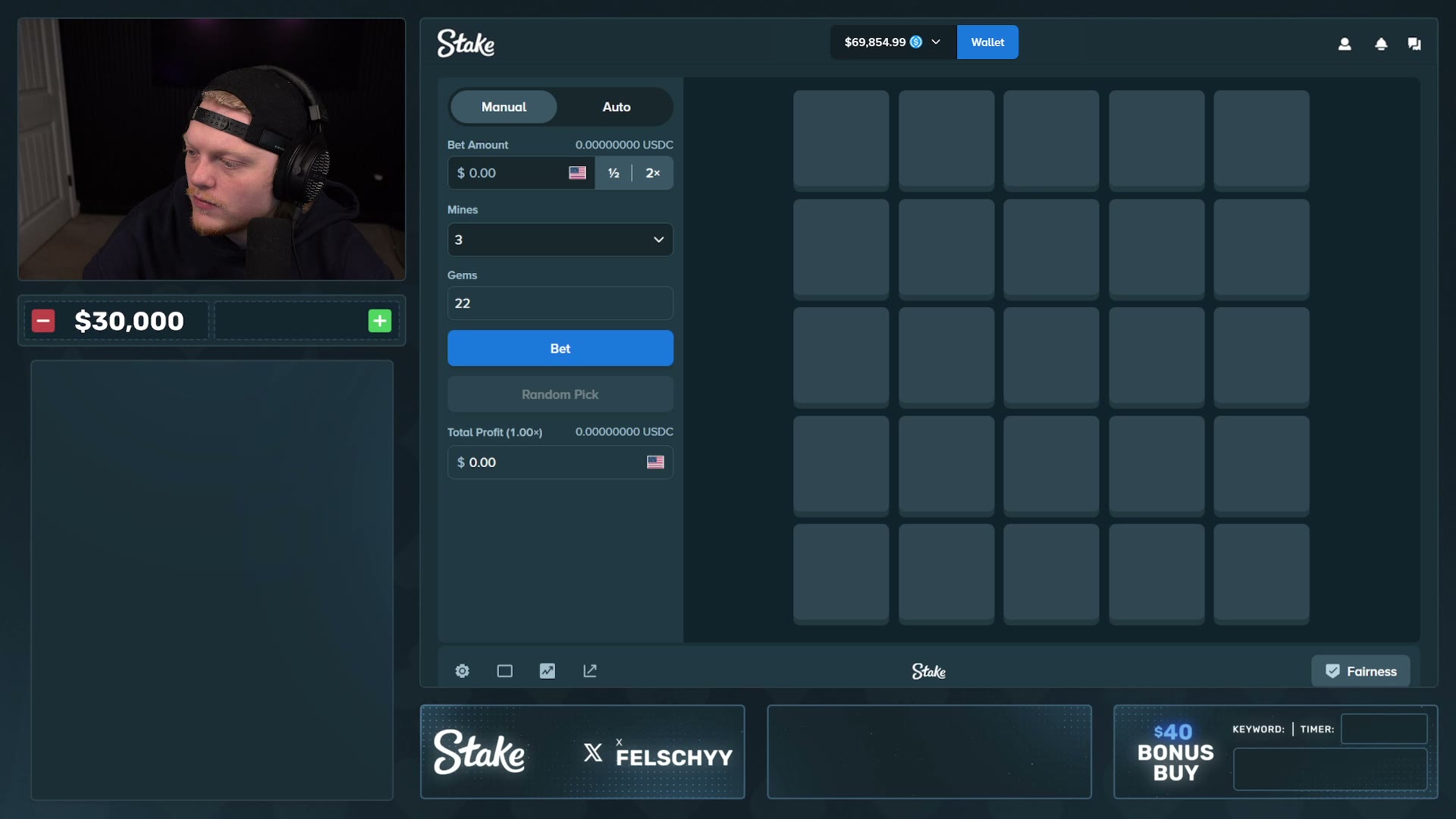The width and height of the screenshot is (1456, 819).
Task: Open the Fairness button
Action: point(1361,671)
